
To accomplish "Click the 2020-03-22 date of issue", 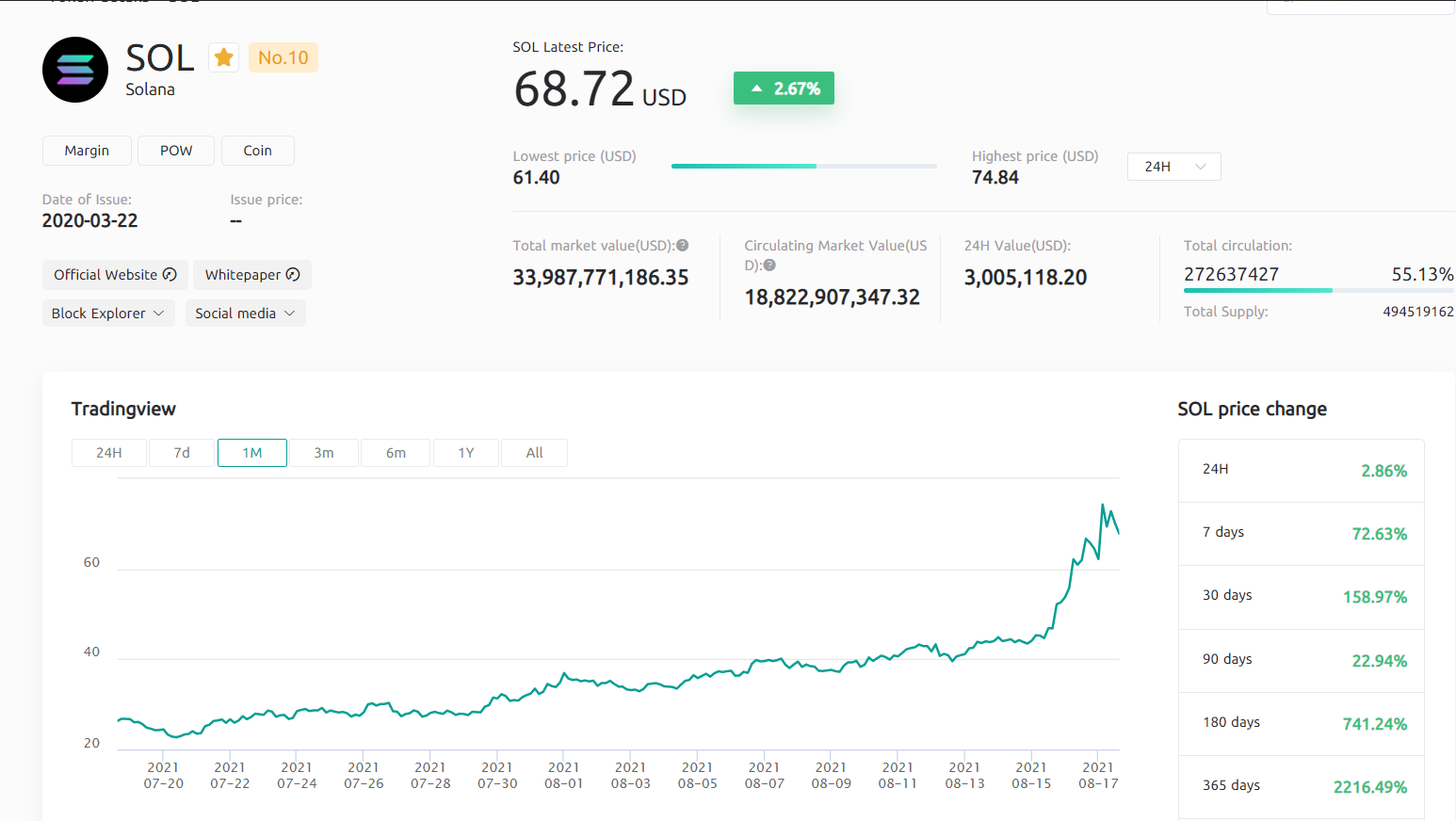I will click(90, 221).
